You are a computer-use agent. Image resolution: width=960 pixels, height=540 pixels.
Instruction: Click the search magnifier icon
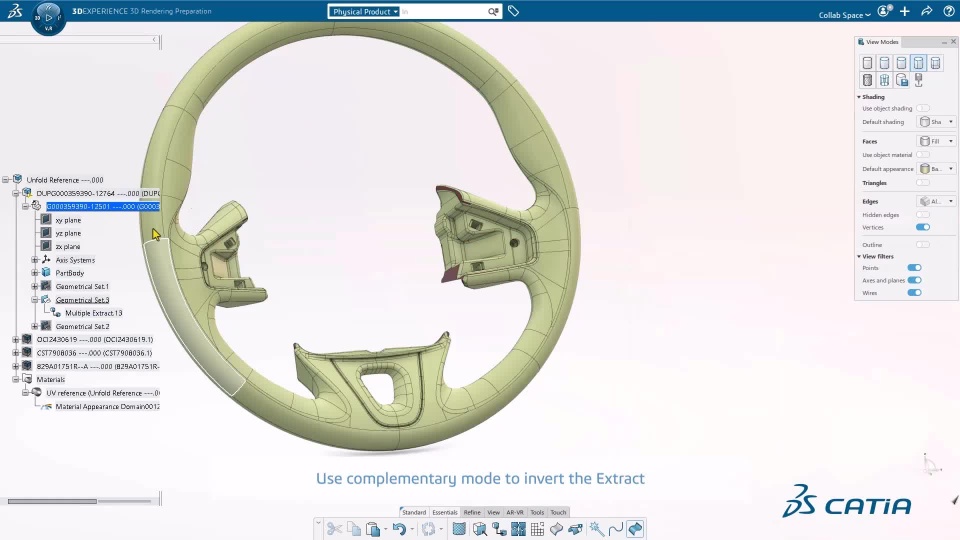click(x=493, y=12)
